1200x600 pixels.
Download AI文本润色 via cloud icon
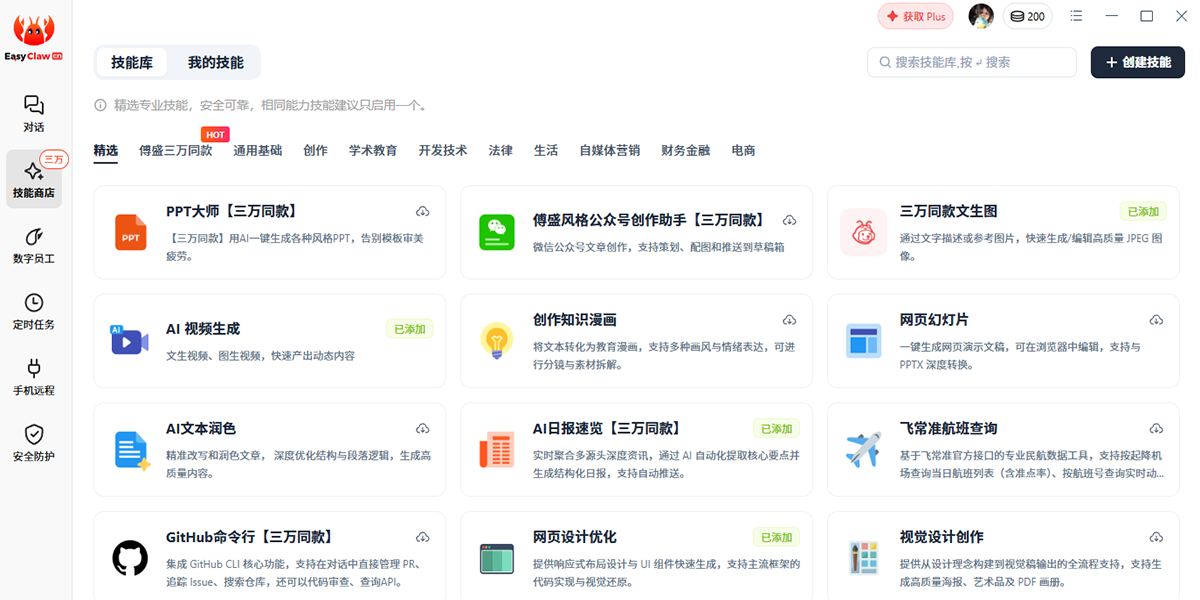(x=423, y=429)
